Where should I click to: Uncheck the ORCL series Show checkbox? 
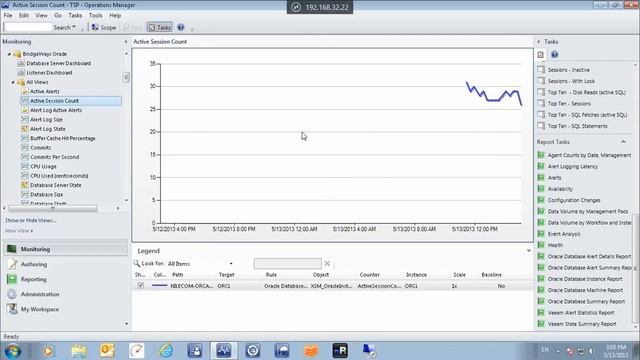[x=141, y=286]
